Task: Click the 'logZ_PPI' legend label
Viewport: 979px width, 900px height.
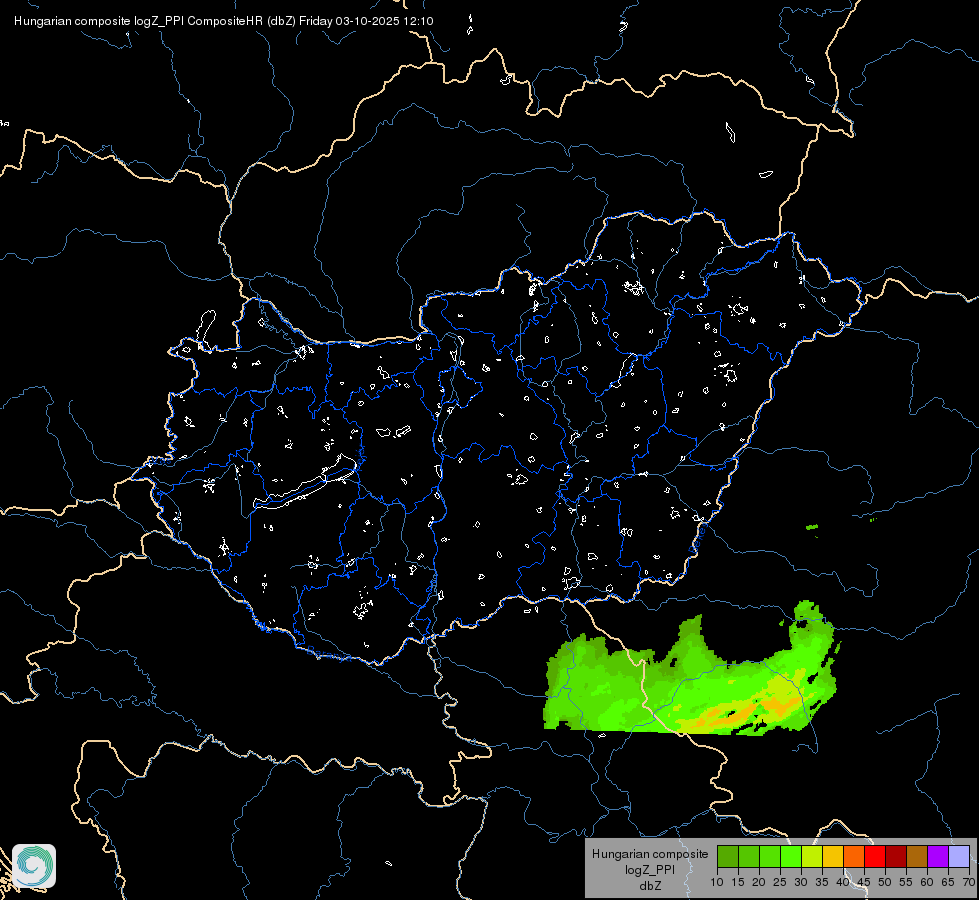Action: pos(650,869)
